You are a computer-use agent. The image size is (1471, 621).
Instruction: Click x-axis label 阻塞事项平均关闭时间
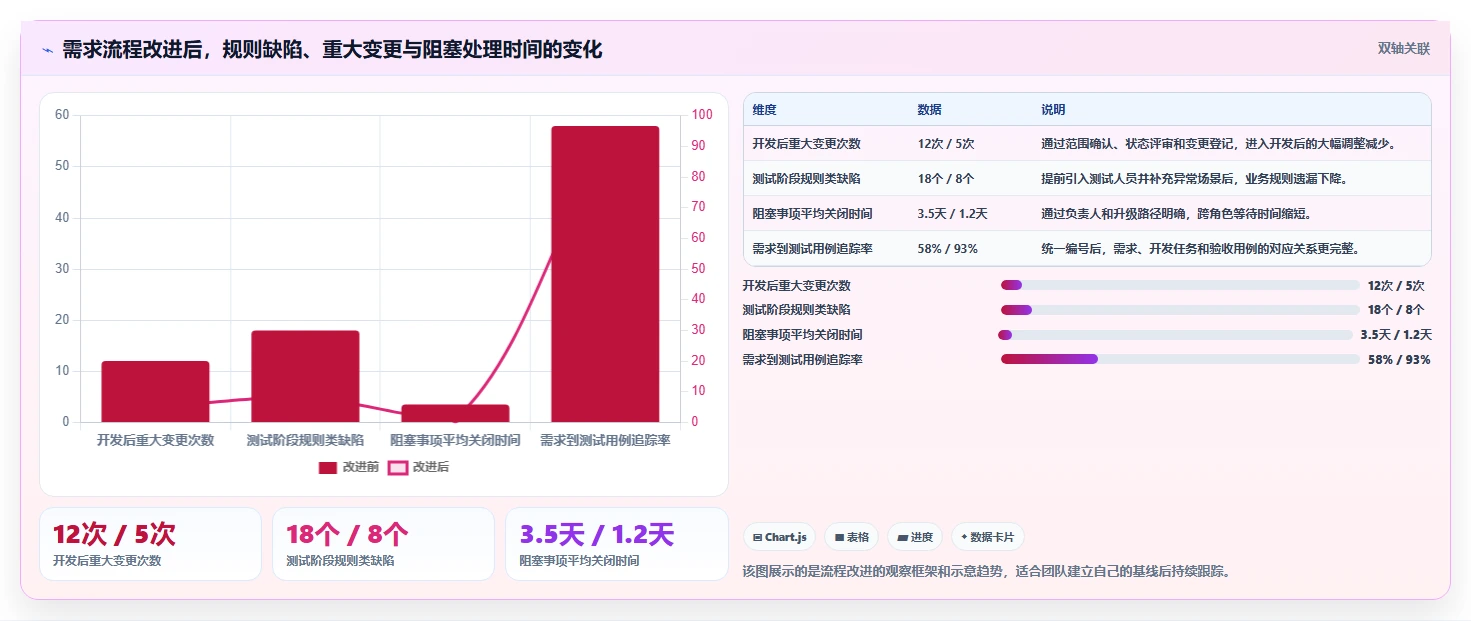coord(455,440)
